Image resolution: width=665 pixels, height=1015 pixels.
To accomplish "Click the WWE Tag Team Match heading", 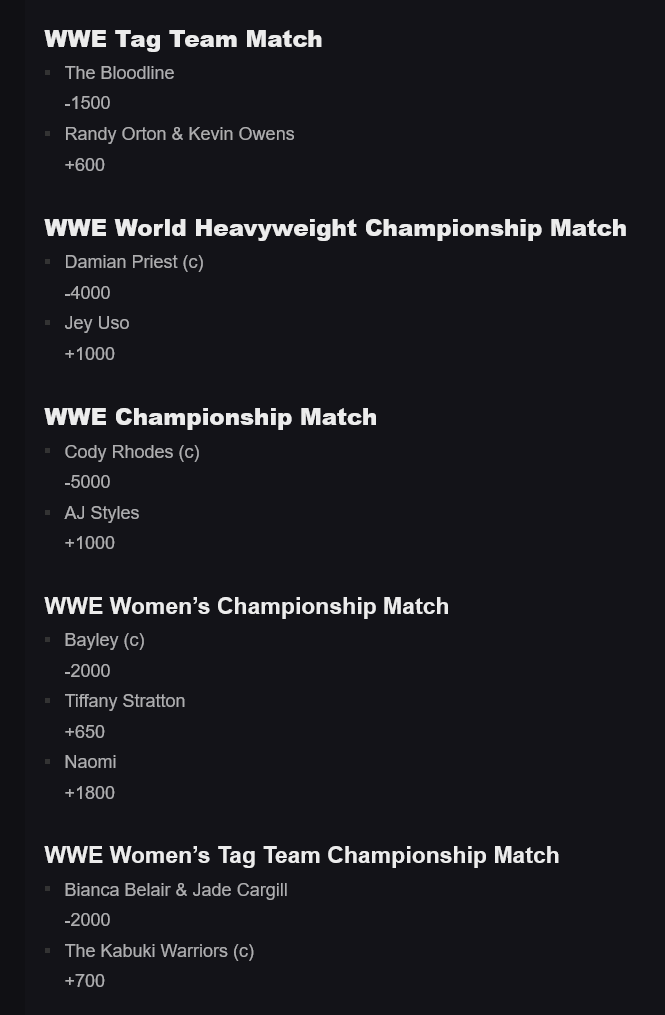I will (183, 39).
